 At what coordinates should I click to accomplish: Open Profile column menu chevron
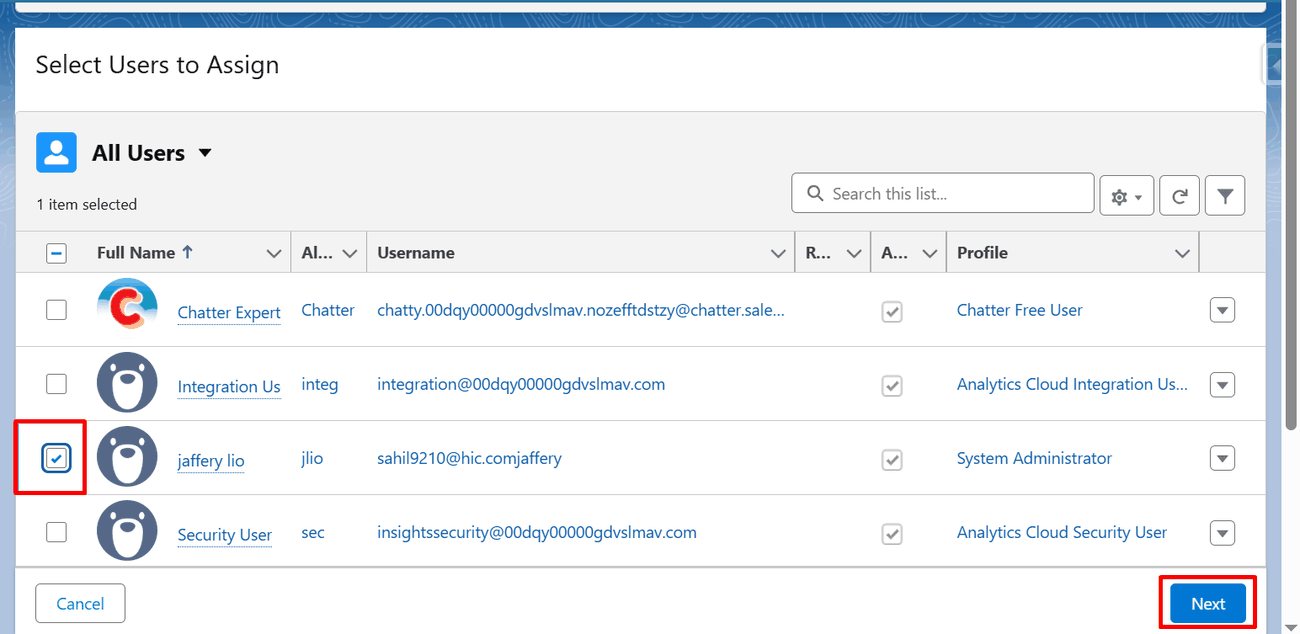click(1183, 254)
